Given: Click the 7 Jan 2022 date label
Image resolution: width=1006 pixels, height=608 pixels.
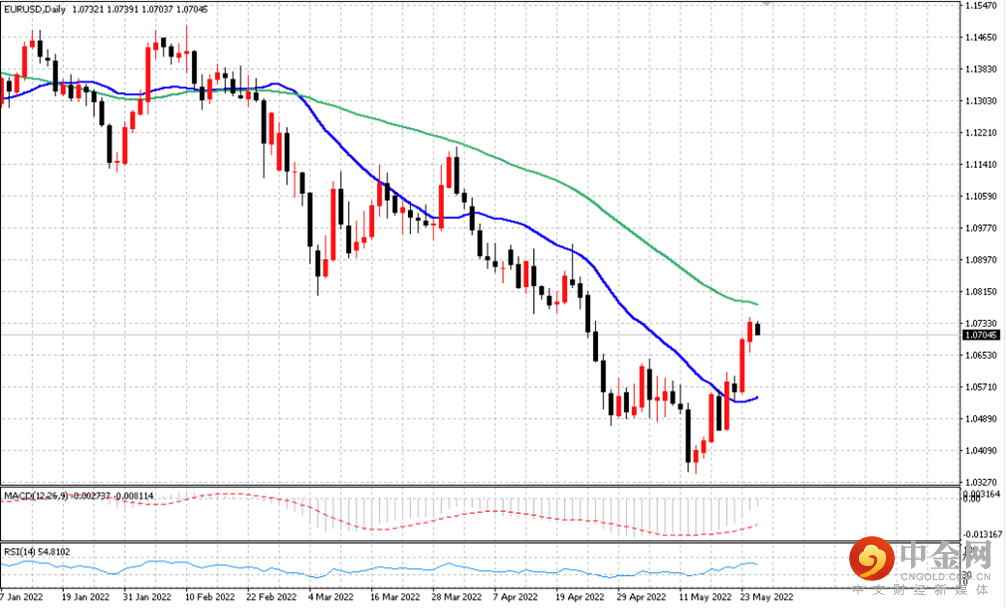Looking at the screenshot, I should [x=22, y=597].
